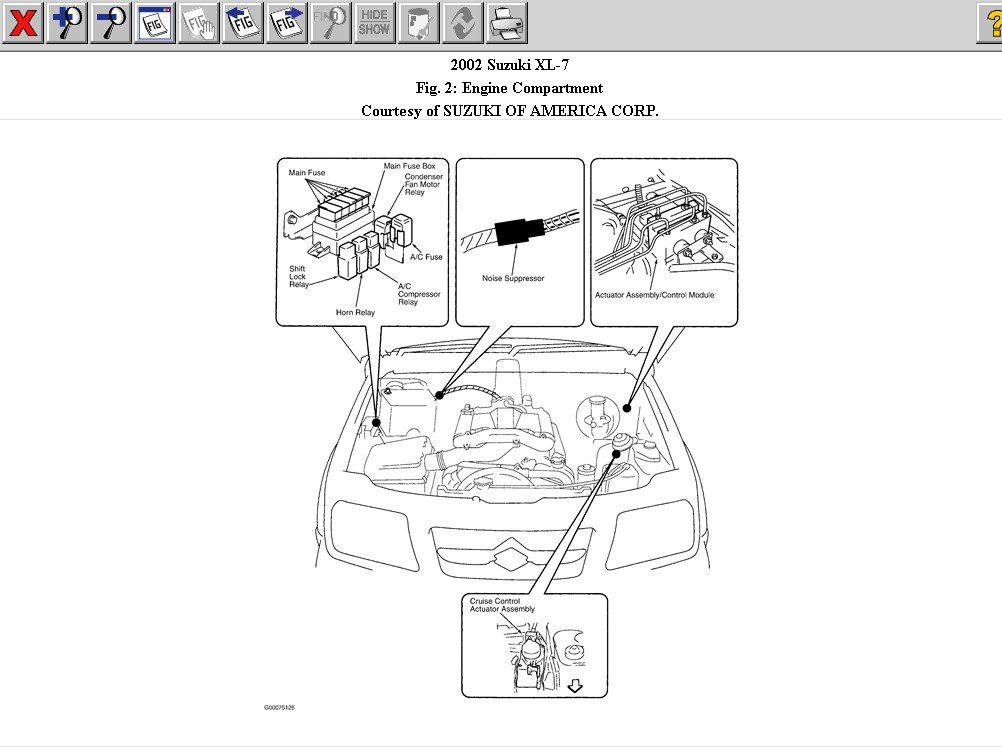The image size is (1002, 747).
Task: Zoom in with the plus magnifier icon
Action: 66,23
